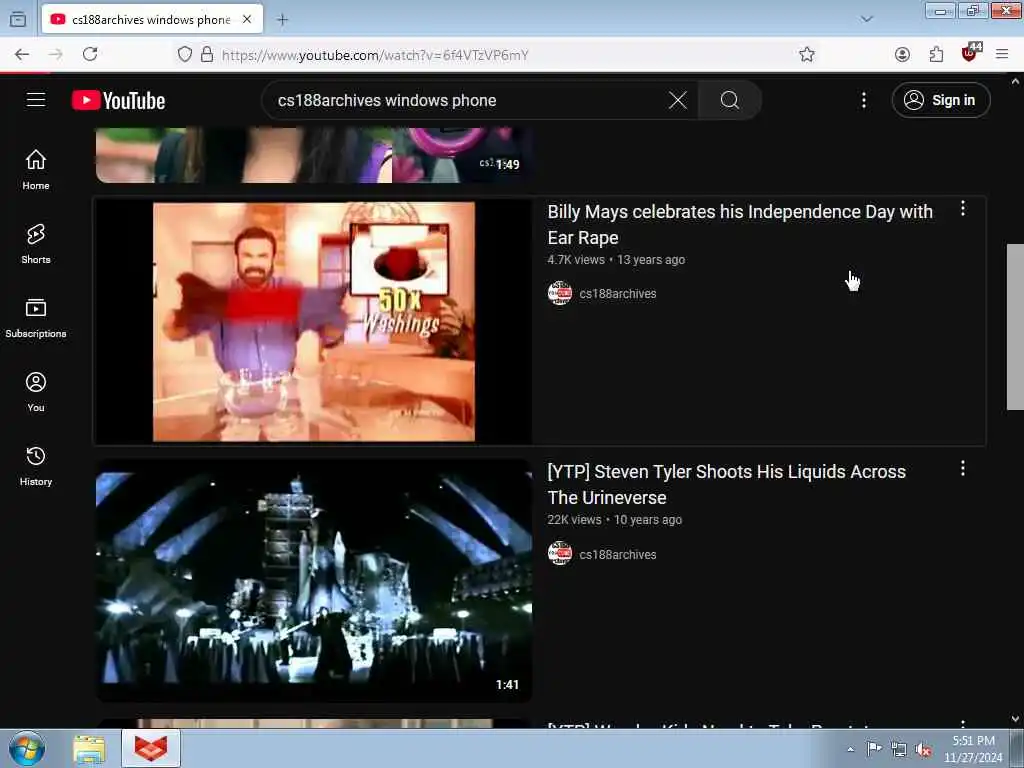Open the YouTube hamburger guide menu
The width and height of the screenshot is (1024, 768).
click(36, 100)
